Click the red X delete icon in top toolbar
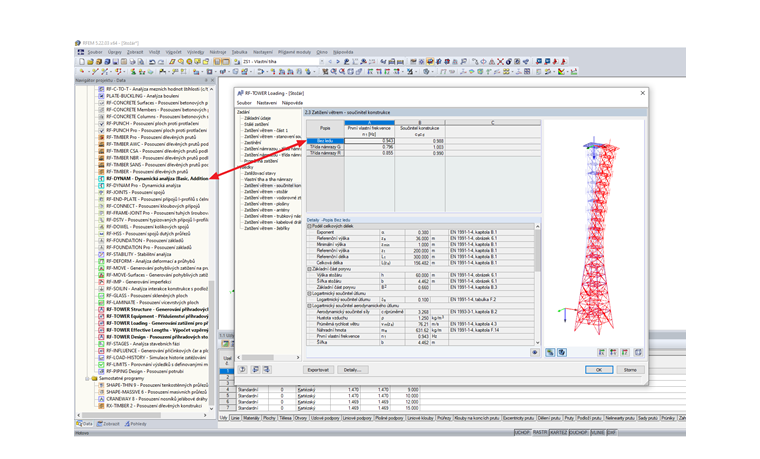 coord(500,62)
